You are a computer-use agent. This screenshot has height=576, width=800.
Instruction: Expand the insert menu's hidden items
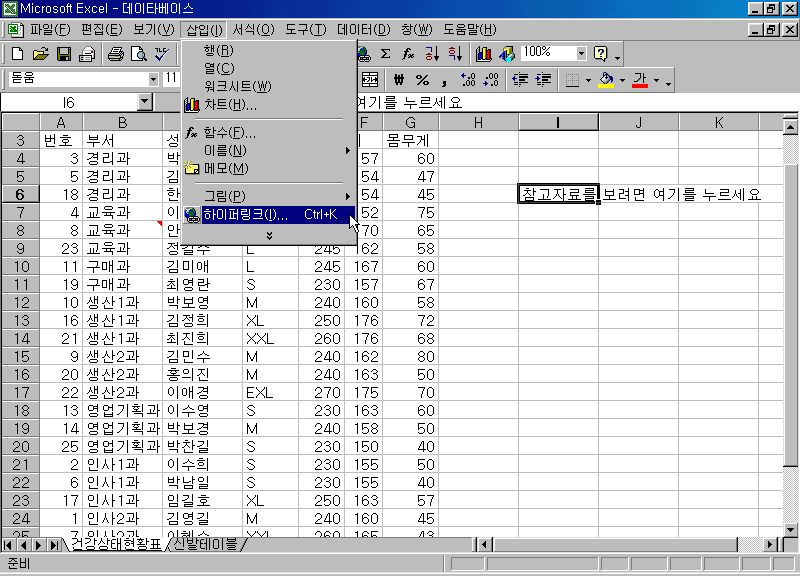(268, 235)
